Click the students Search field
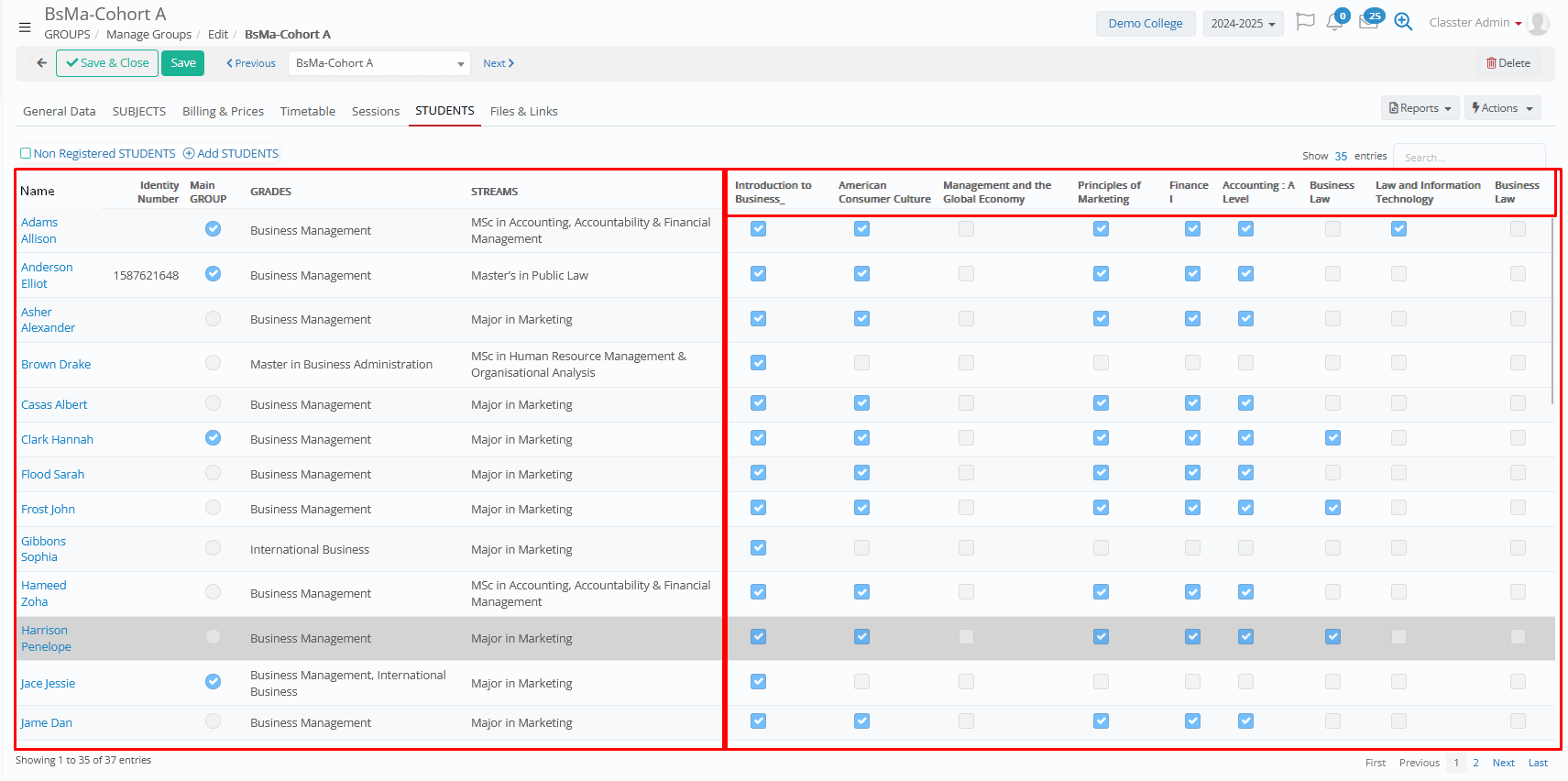 (1468, 158)
